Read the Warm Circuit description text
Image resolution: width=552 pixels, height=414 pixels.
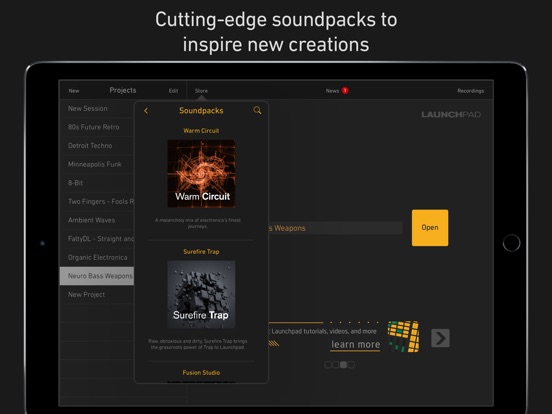pyautogui.click(x=197, y=223)
